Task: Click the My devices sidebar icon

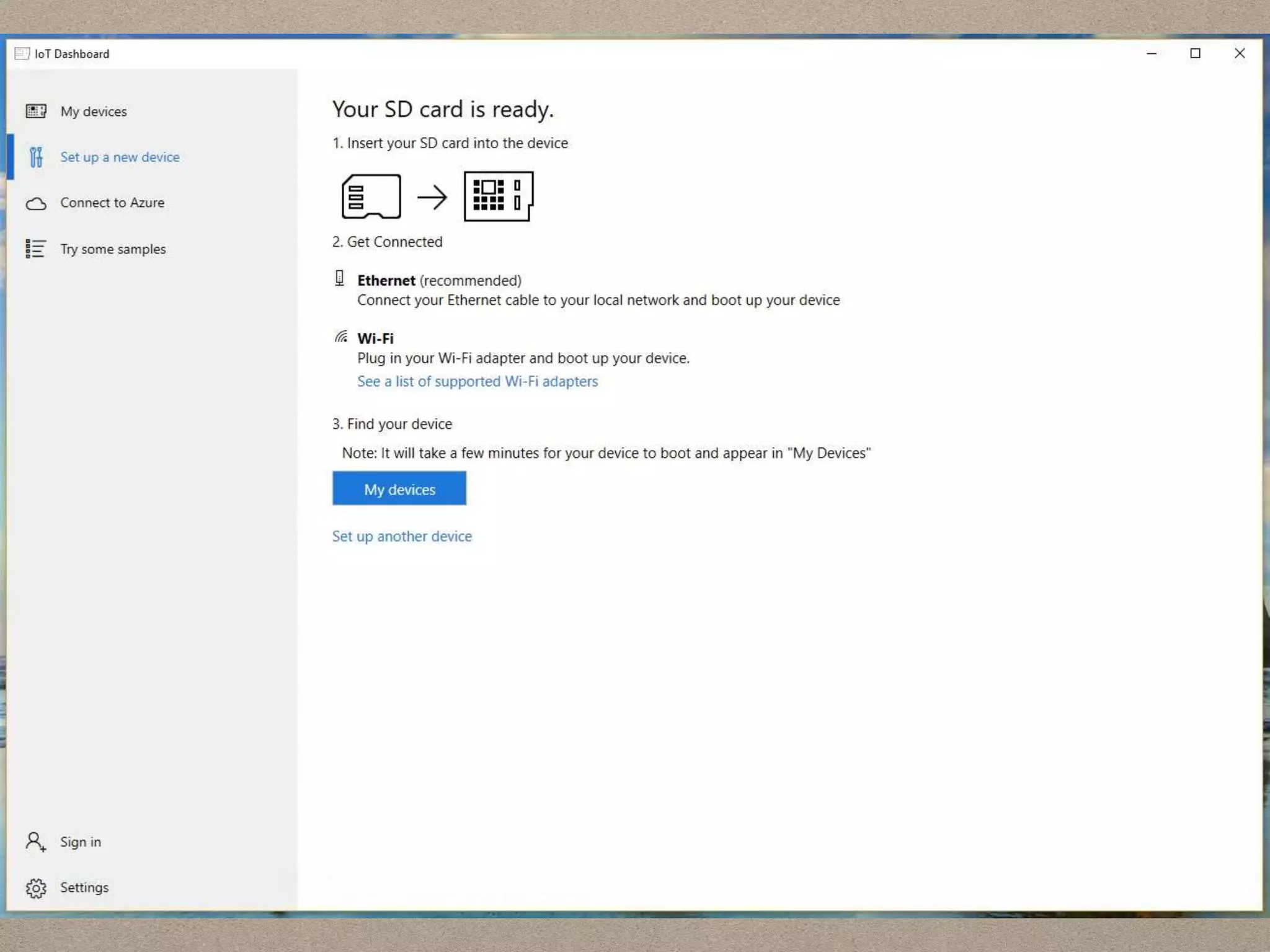Action: pos(36,112)
